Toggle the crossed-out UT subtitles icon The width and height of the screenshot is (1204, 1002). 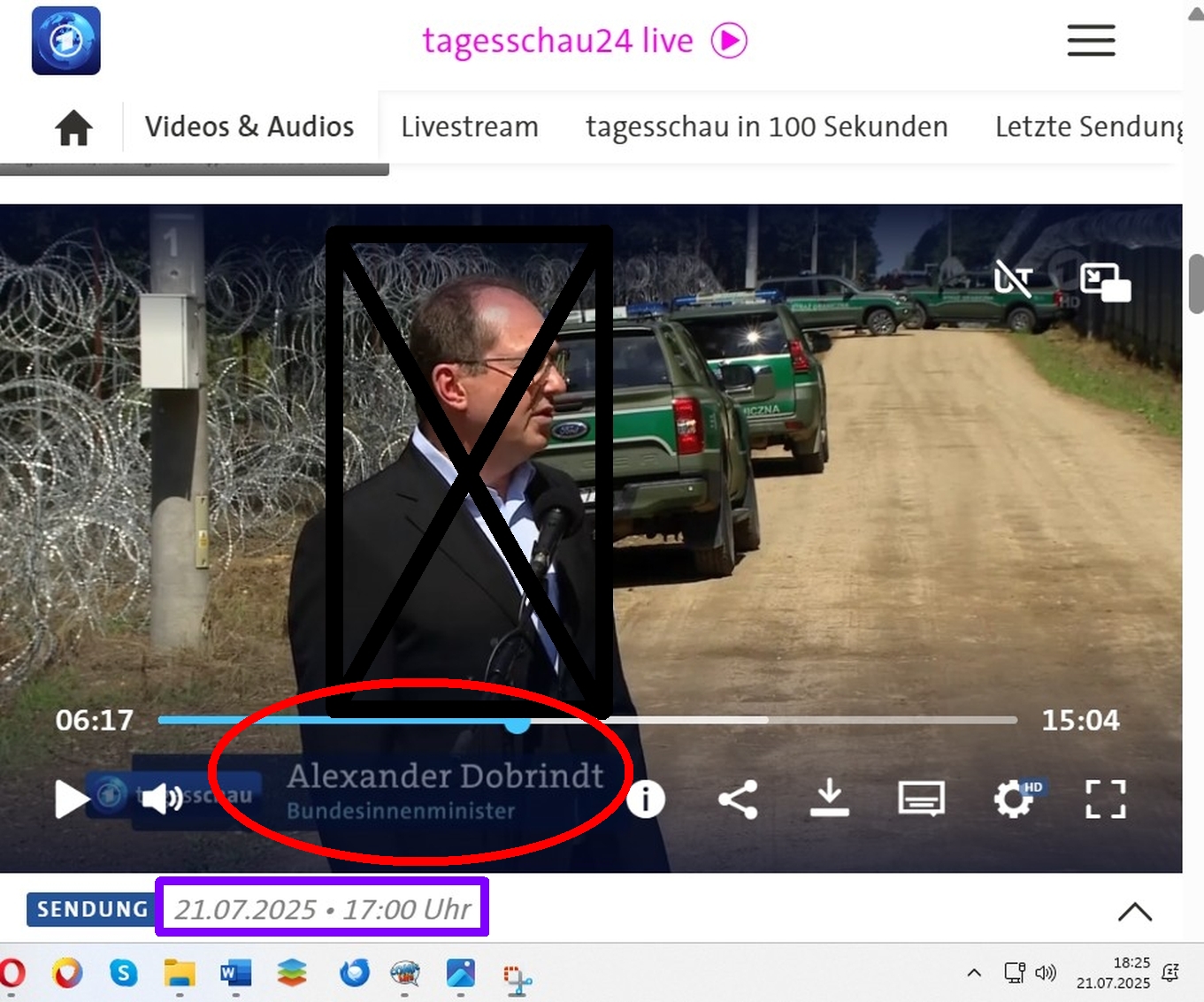1013,279
